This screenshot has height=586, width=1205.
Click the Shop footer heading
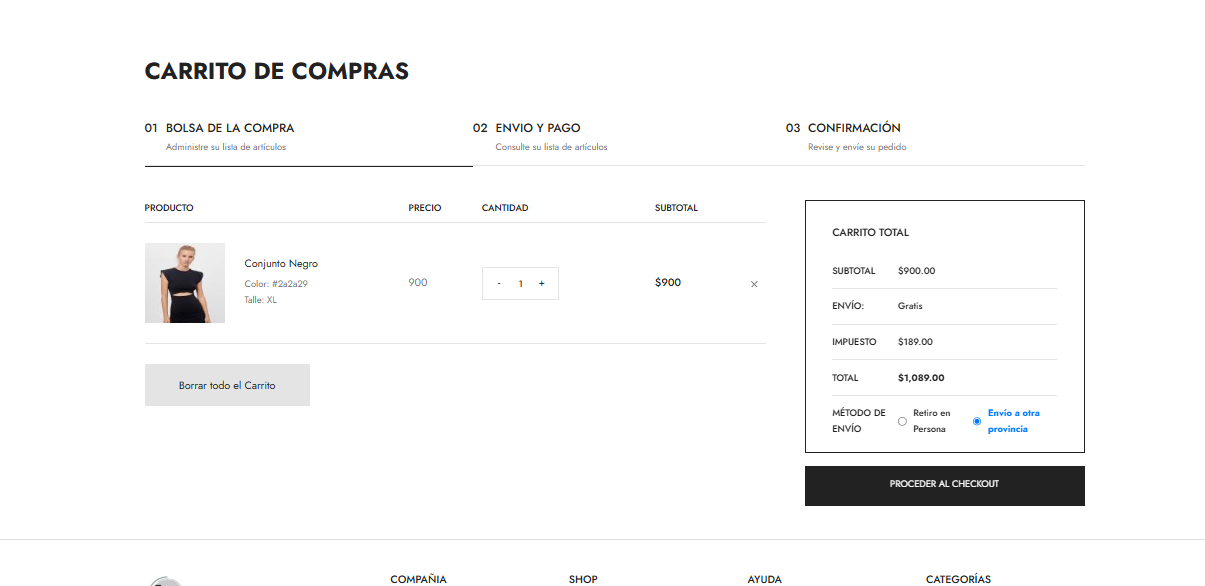click(583, 579)
